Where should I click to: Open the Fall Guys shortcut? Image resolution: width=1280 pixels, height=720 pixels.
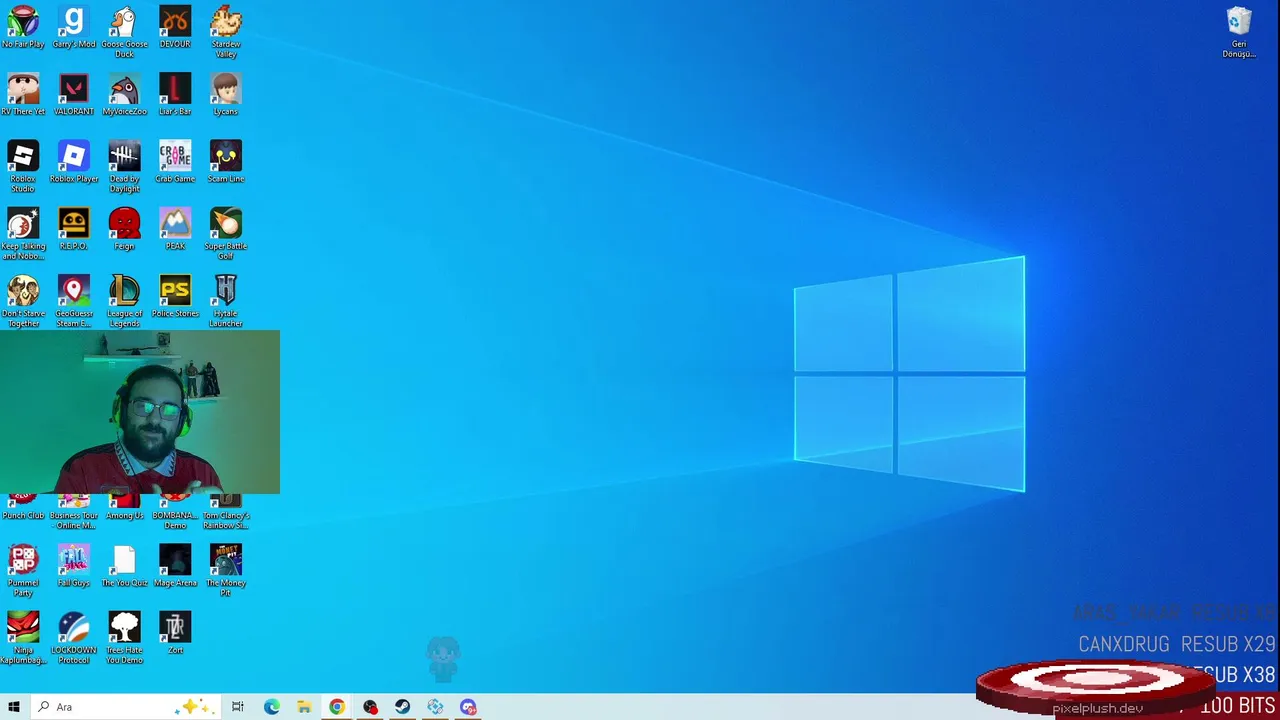click(x=73, y=566)
